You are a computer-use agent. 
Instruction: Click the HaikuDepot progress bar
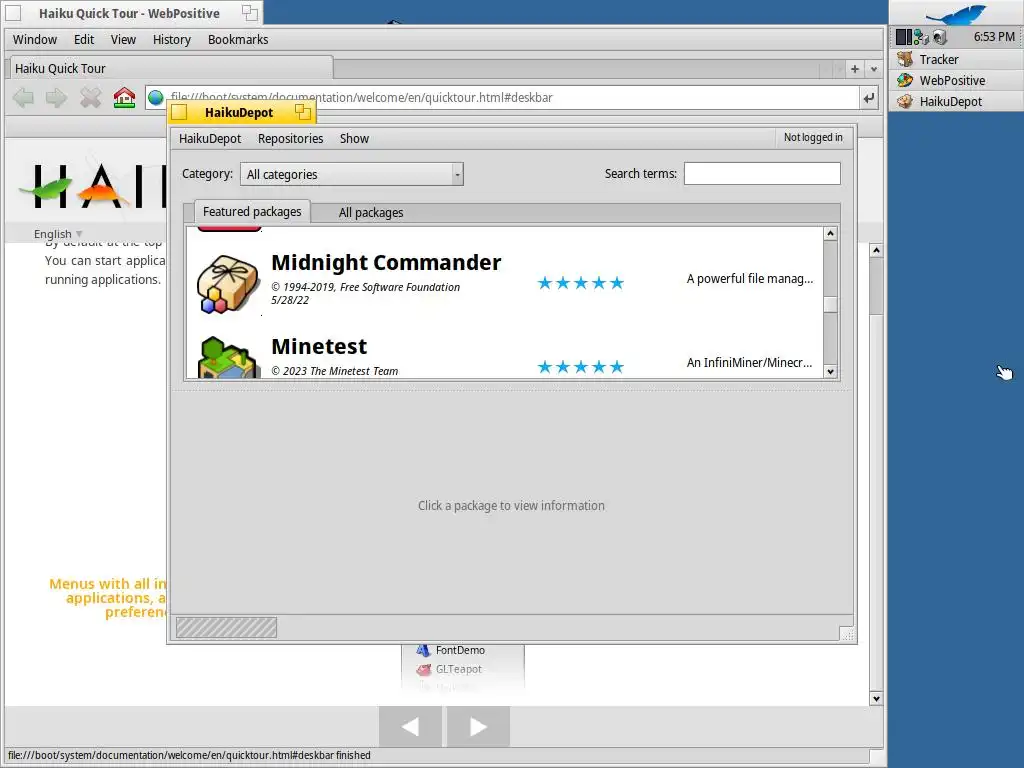[227, 628]
